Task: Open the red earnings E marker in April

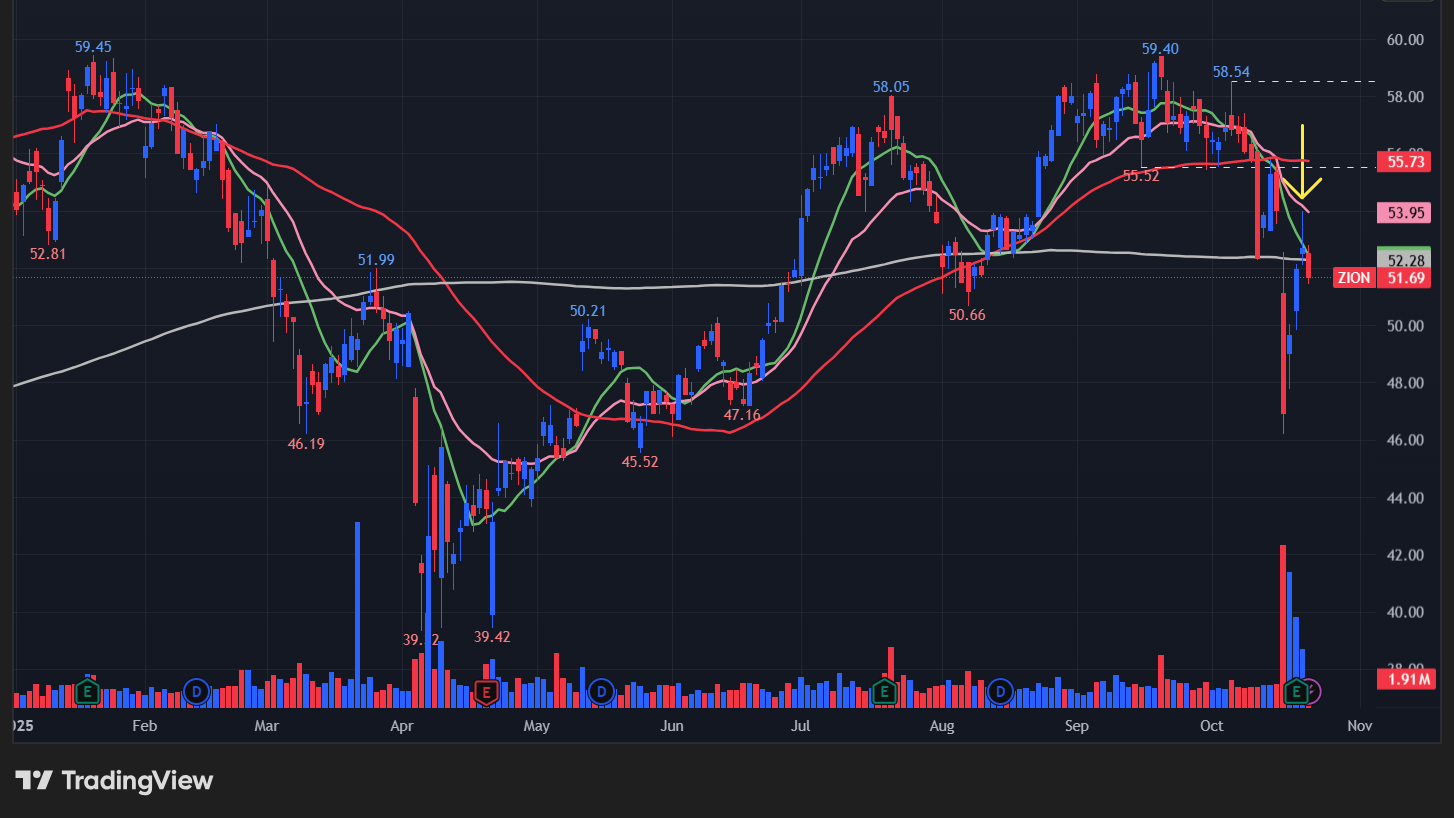Action: tap(486, 691)
